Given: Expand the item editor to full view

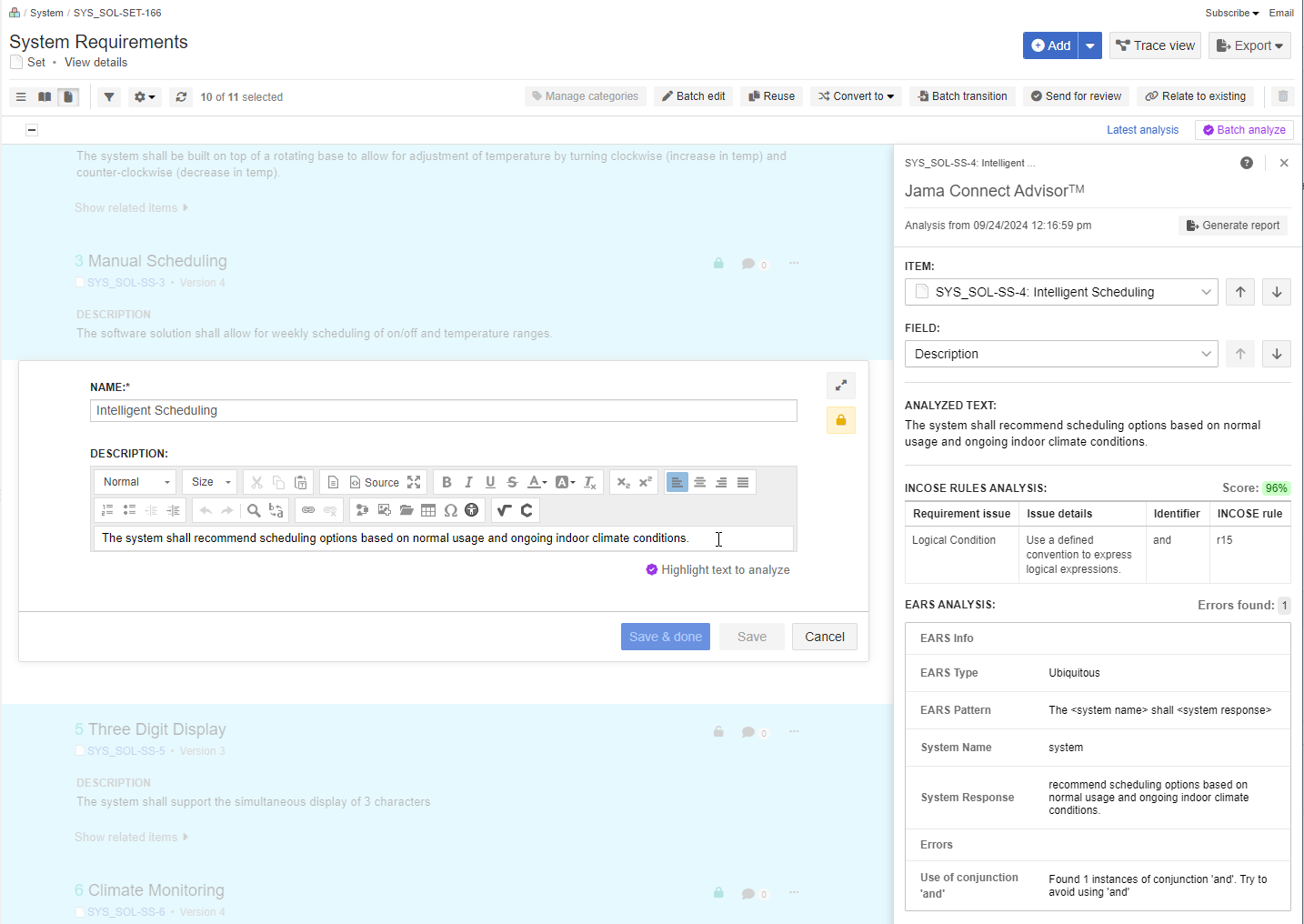Looking at the screenshot, I should click(841, 385).
